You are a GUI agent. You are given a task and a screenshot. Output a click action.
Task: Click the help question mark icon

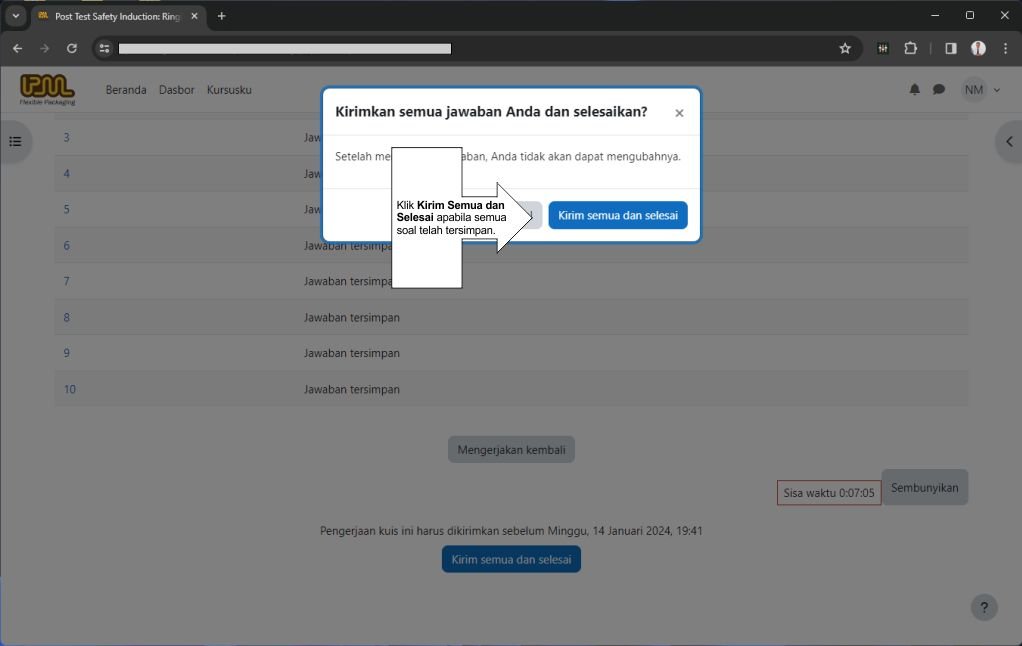(x=983, y=607)
